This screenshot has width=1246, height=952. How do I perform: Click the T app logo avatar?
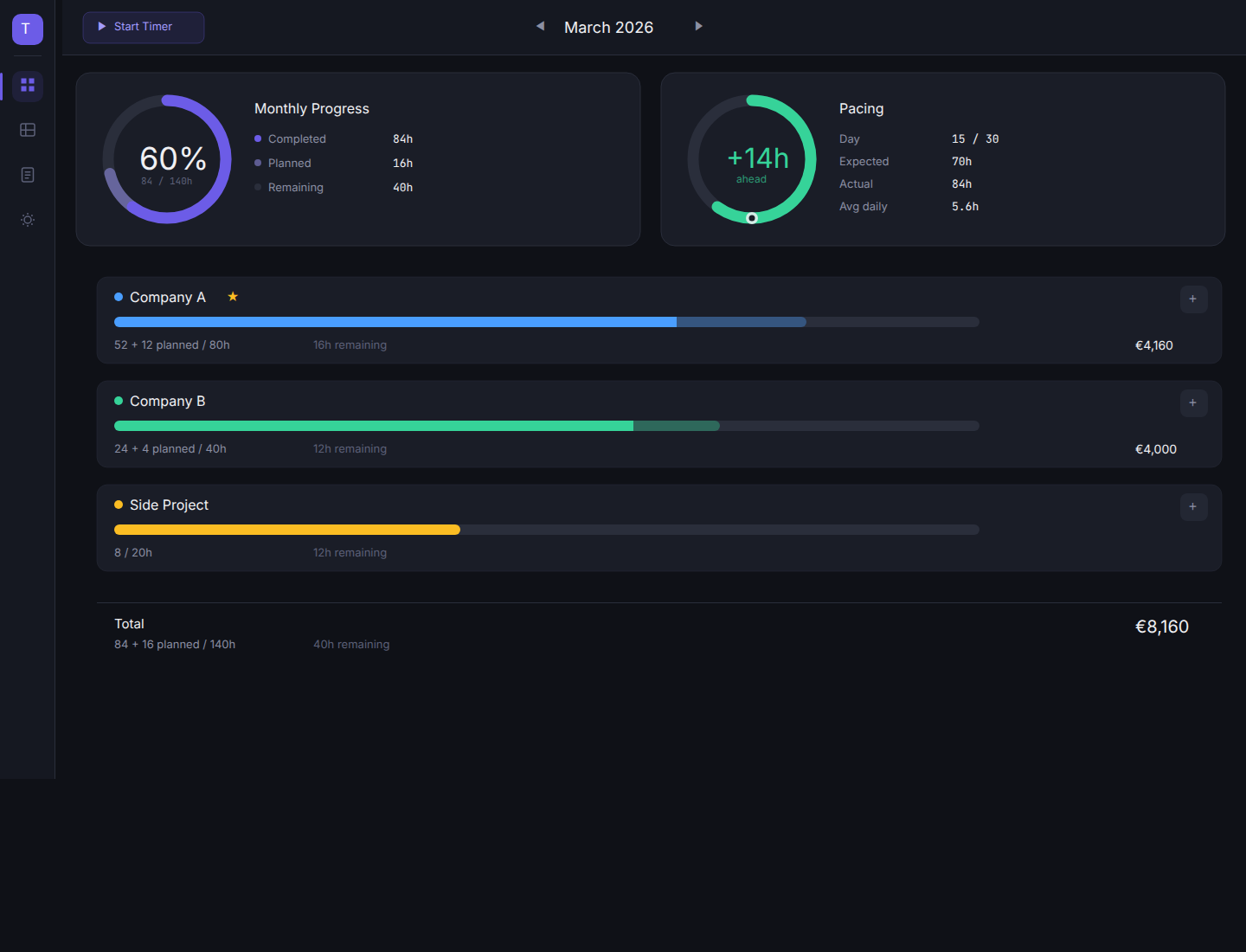click(27, 29)
